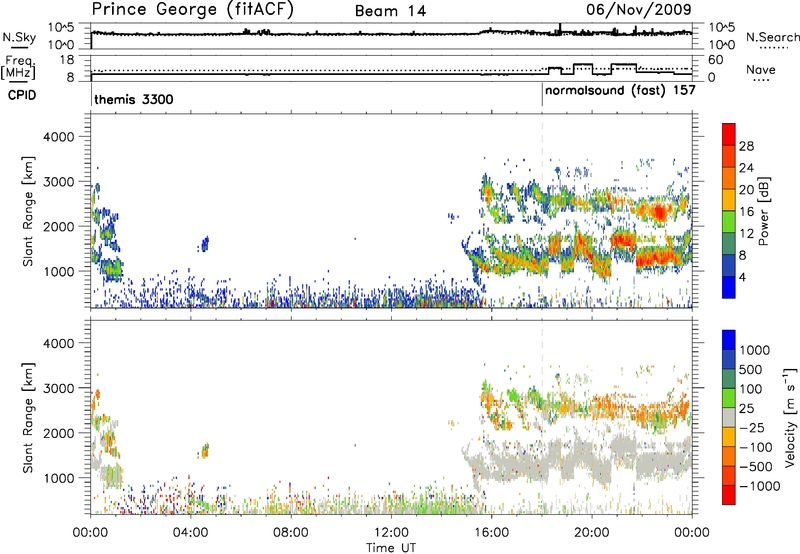Click the '16:00' time axis tick label
Viewport: 800px width, 554px height.
491,533
